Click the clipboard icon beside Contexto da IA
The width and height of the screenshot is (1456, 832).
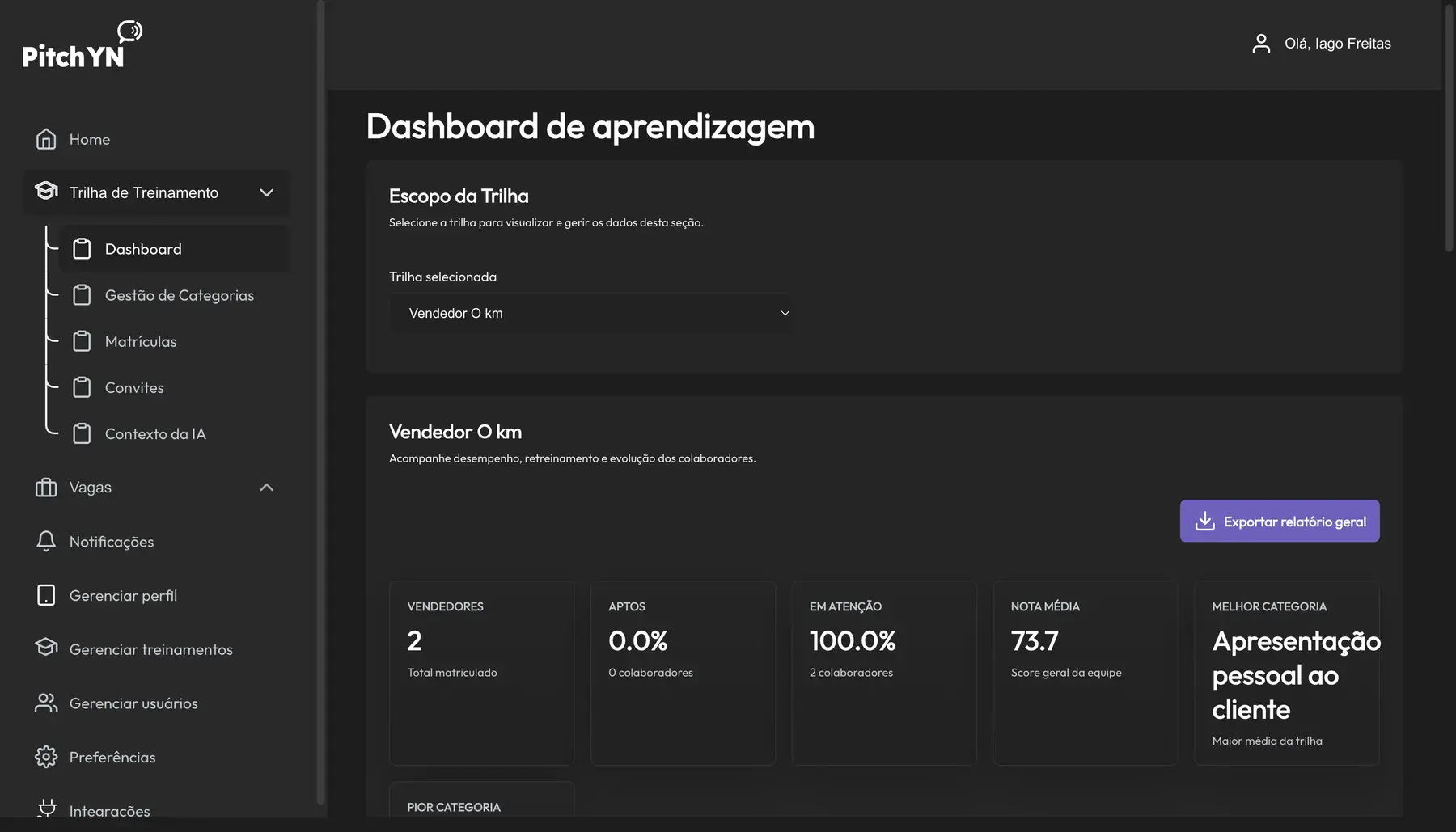coord(82,433)
